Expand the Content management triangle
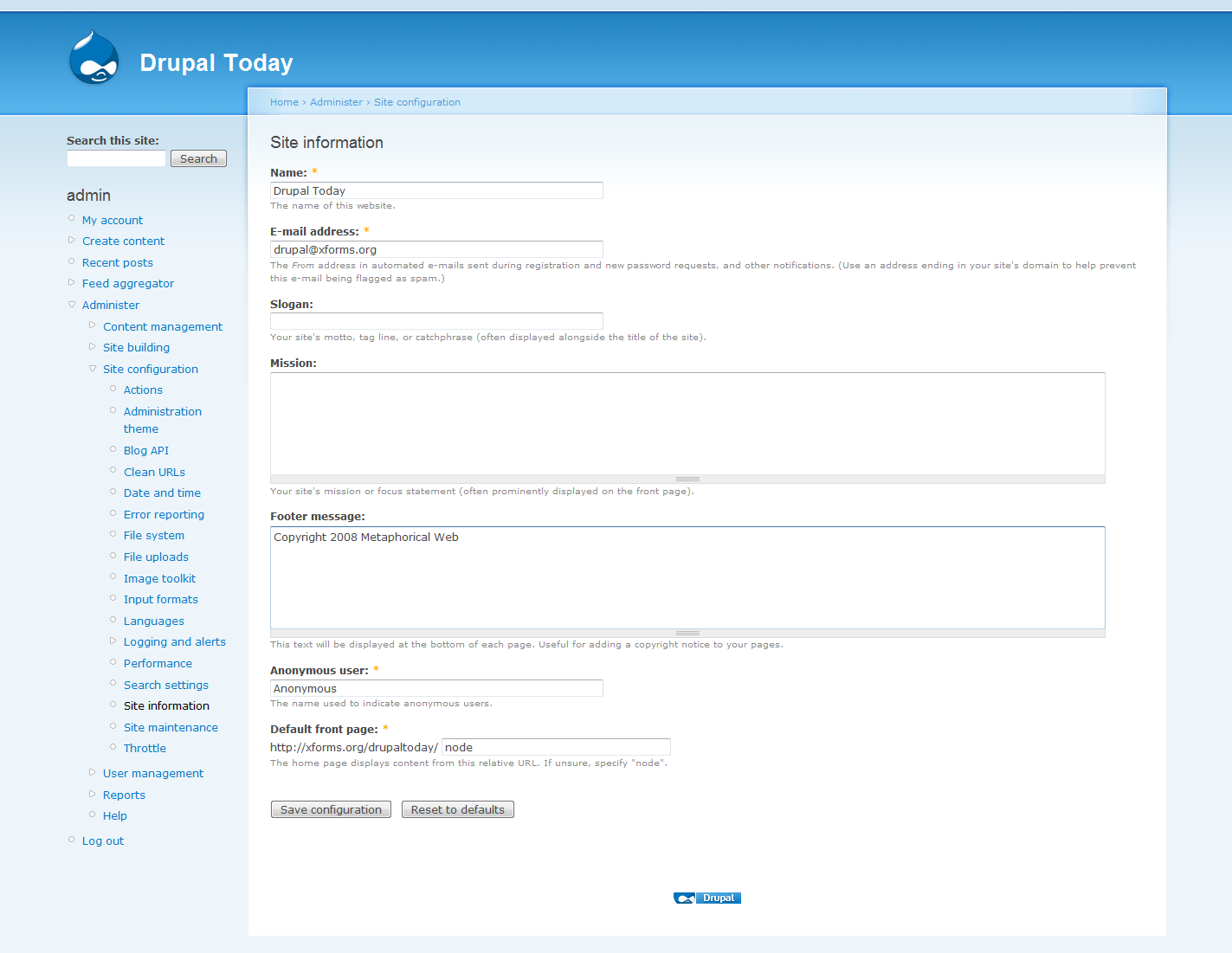 [93, 325]
